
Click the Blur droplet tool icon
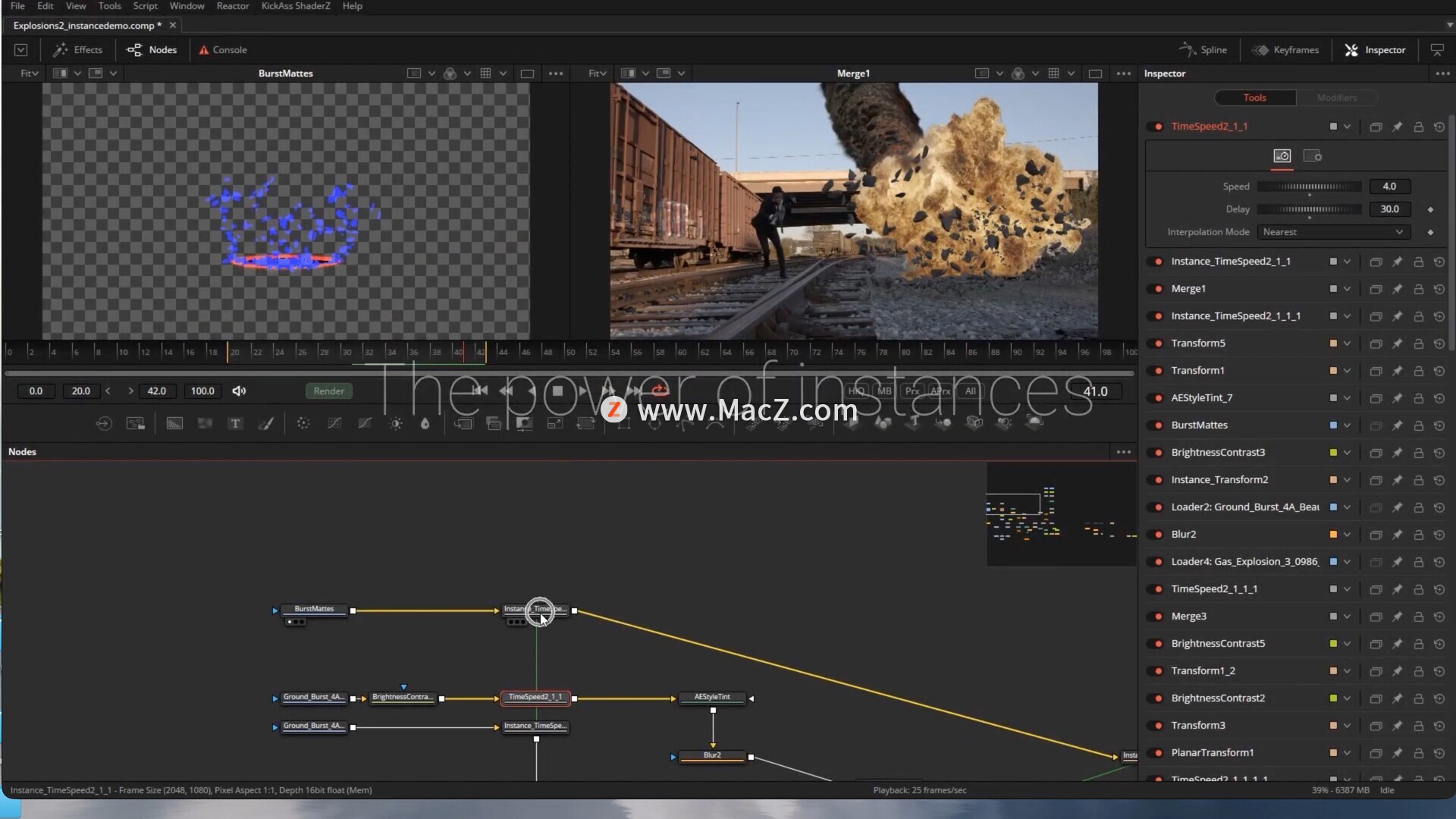425,423
